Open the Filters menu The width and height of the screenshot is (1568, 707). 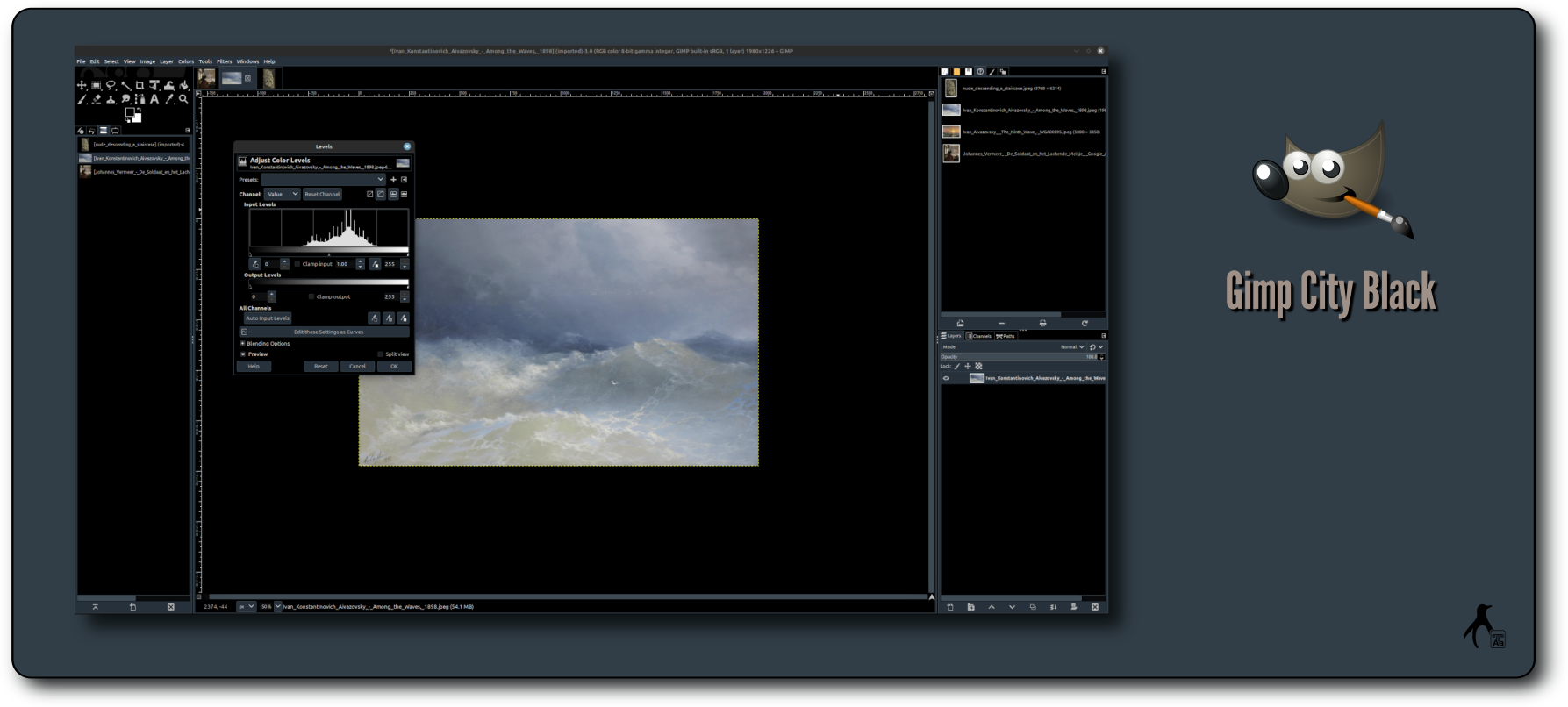point(225,61)
